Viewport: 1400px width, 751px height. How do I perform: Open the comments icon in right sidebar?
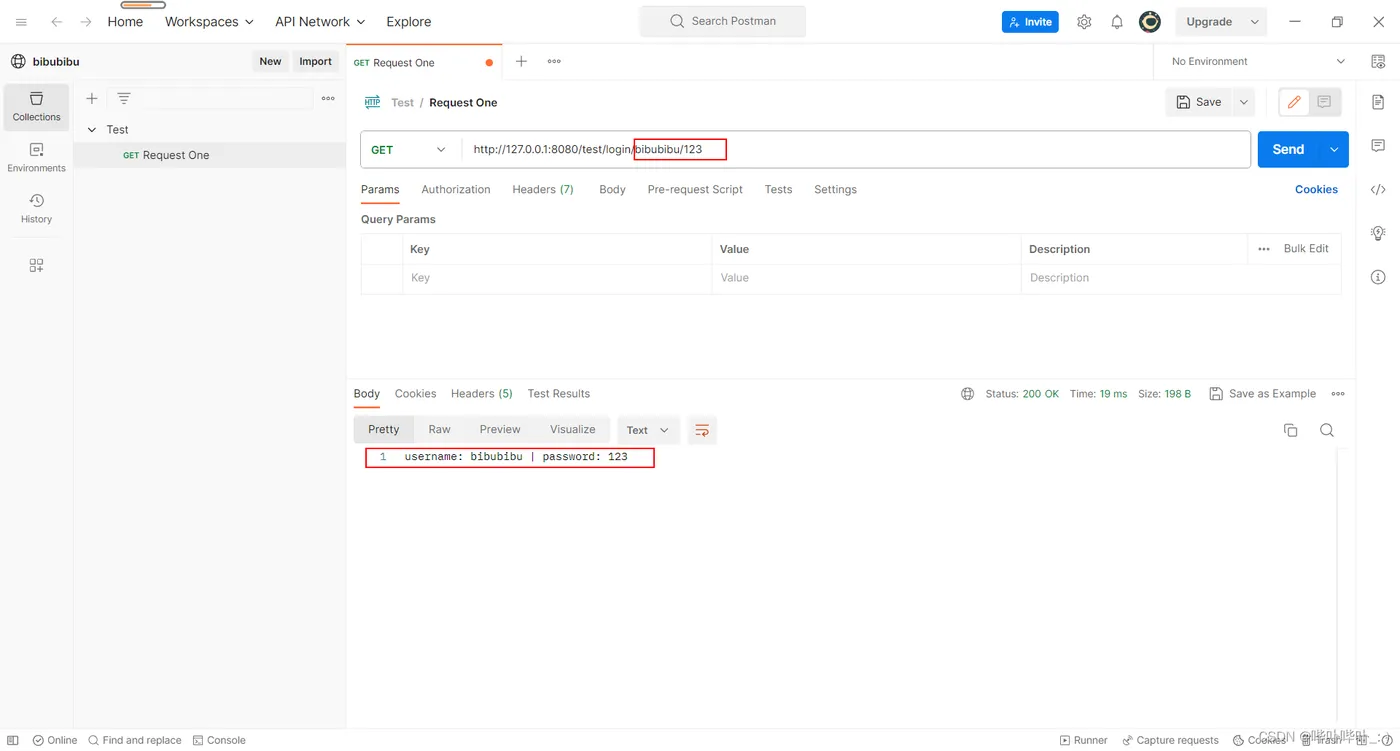coord(1378,146)
